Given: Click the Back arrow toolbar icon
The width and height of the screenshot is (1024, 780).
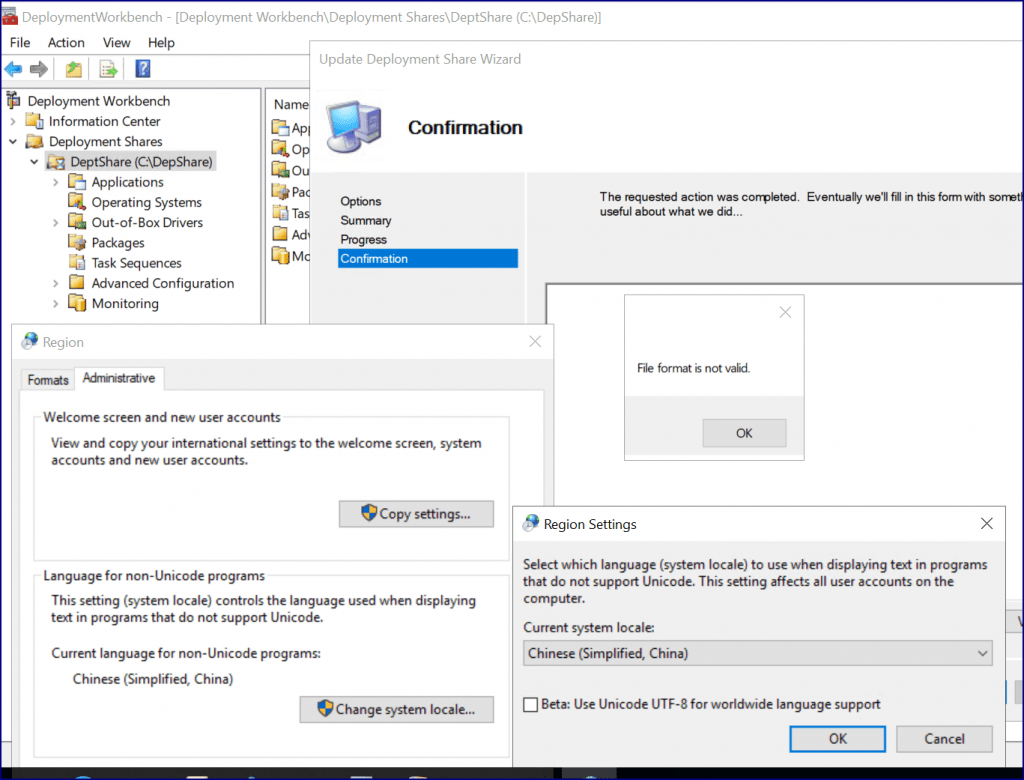Looking at the screenshot, I should (13, 69).
